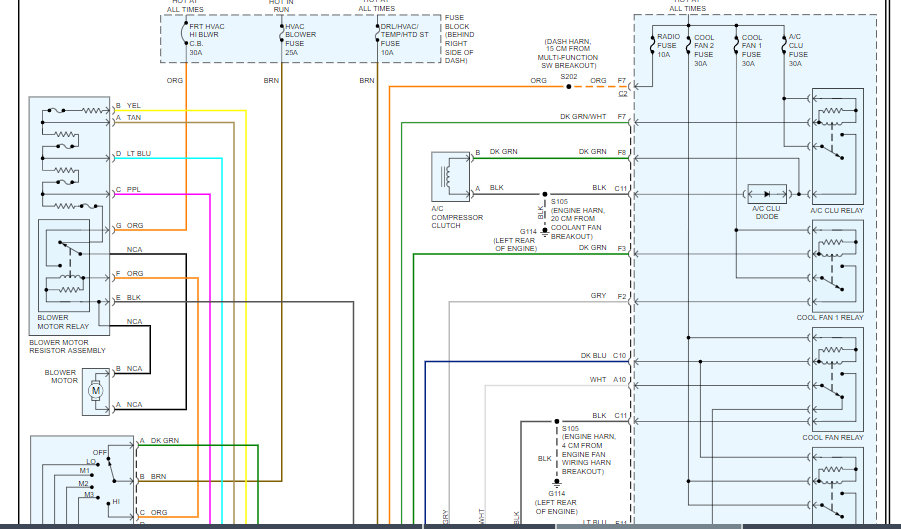Click the PPL wire label at terminal C
The image size is (901, 529).
(134, 189)
